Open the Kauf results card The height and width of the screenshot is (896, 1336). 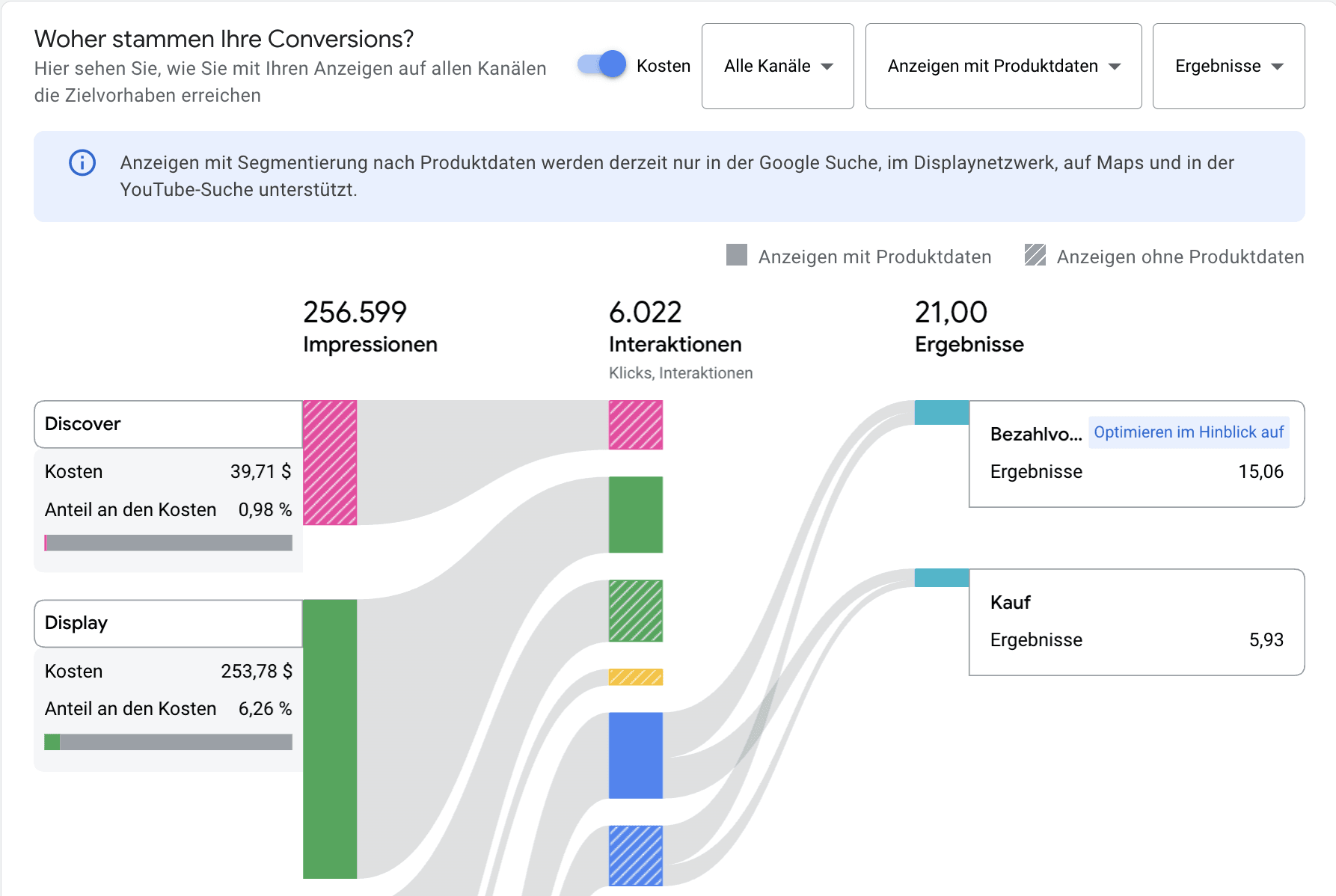1136,622
